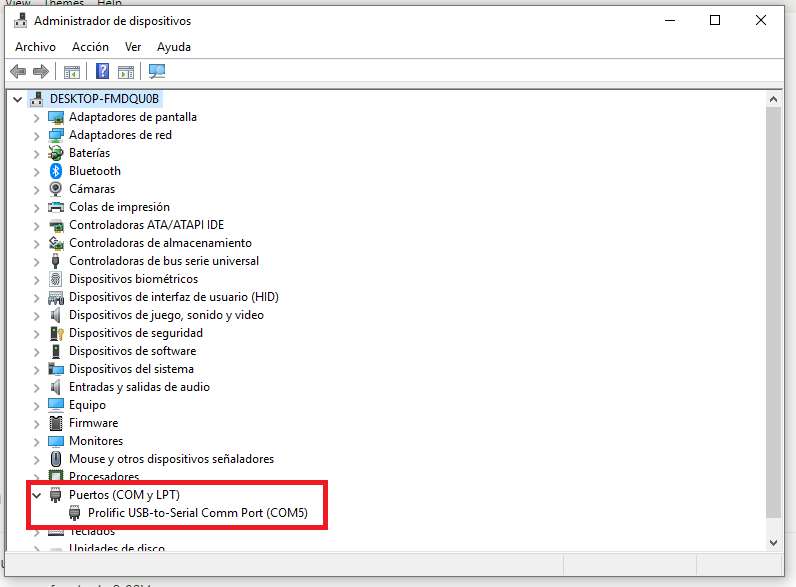The width and height of the screenshot is (796, 587).
Task: Click the Back arrow toolbar icon
Action: (x=18, y=71)
